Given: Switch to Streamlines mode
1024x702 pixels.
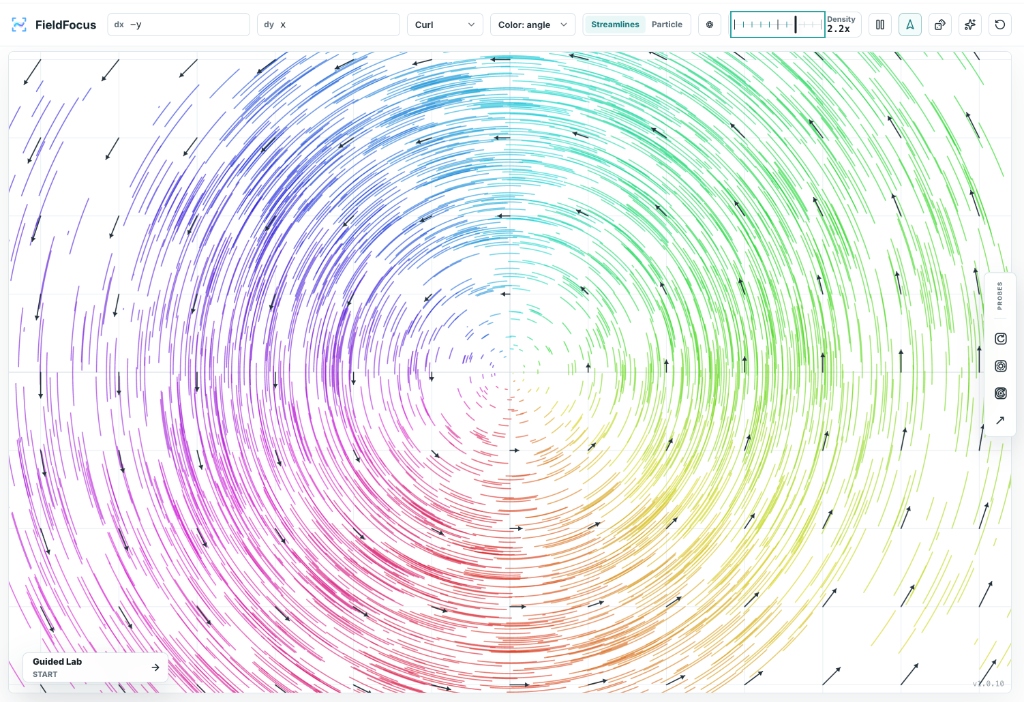Looking at the screenshot, I should point(615,24).
